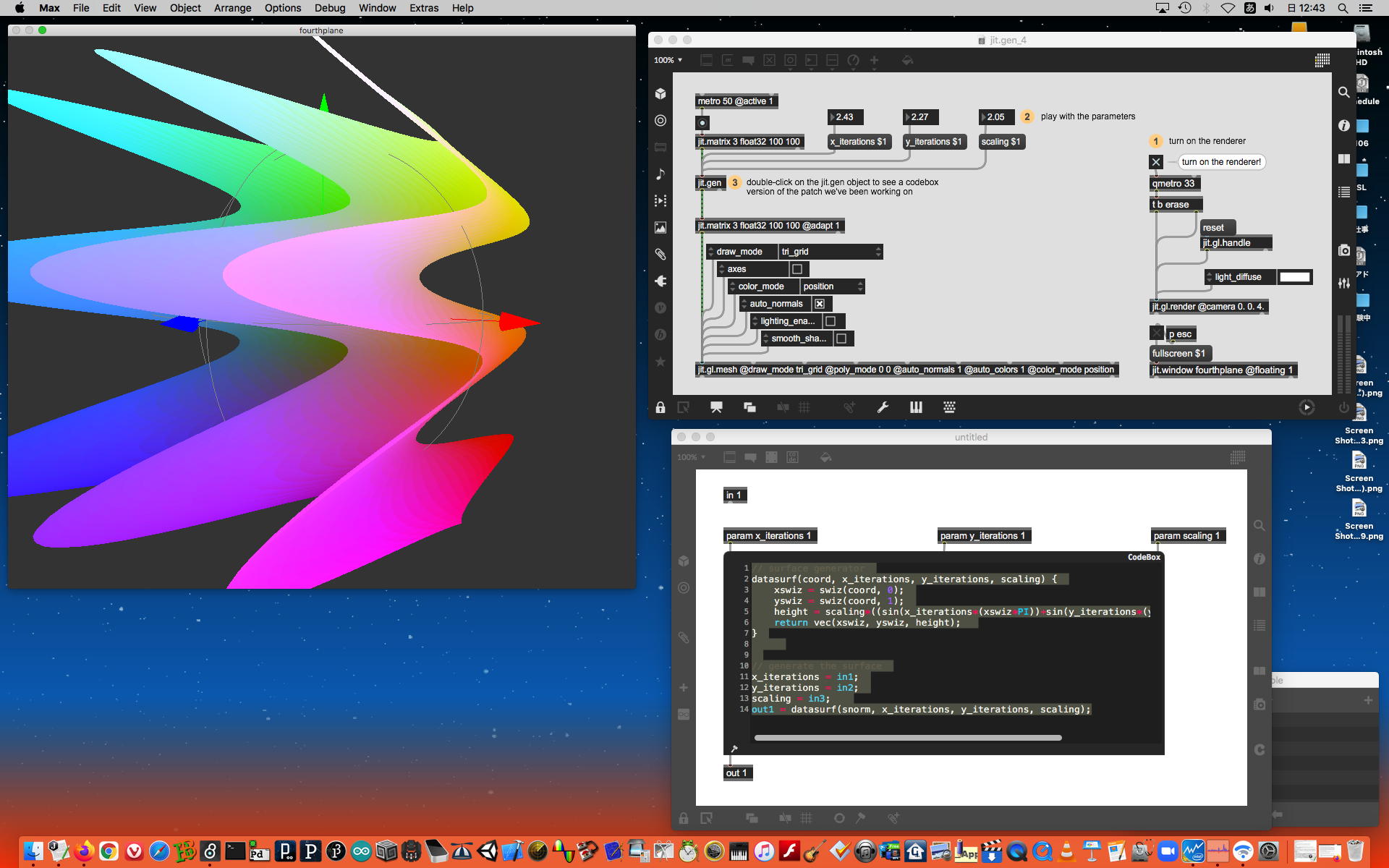Image resolution: width=1389 pixels, height=868 pixels.
Task: Enable the lighting_enable checkbox
Action: [831, 321]
